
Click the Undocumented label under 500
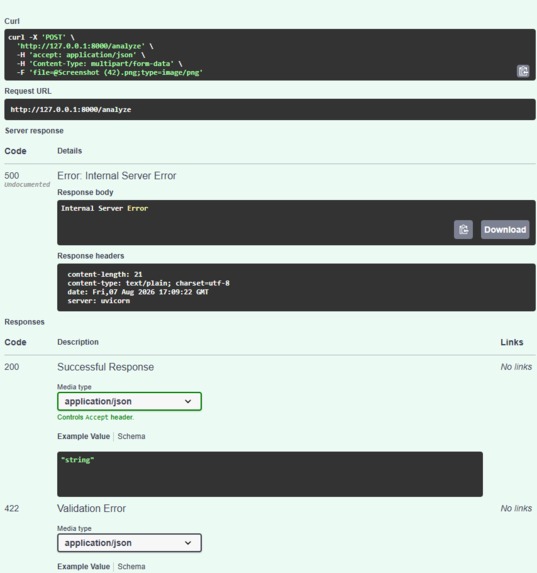point(27,185)
